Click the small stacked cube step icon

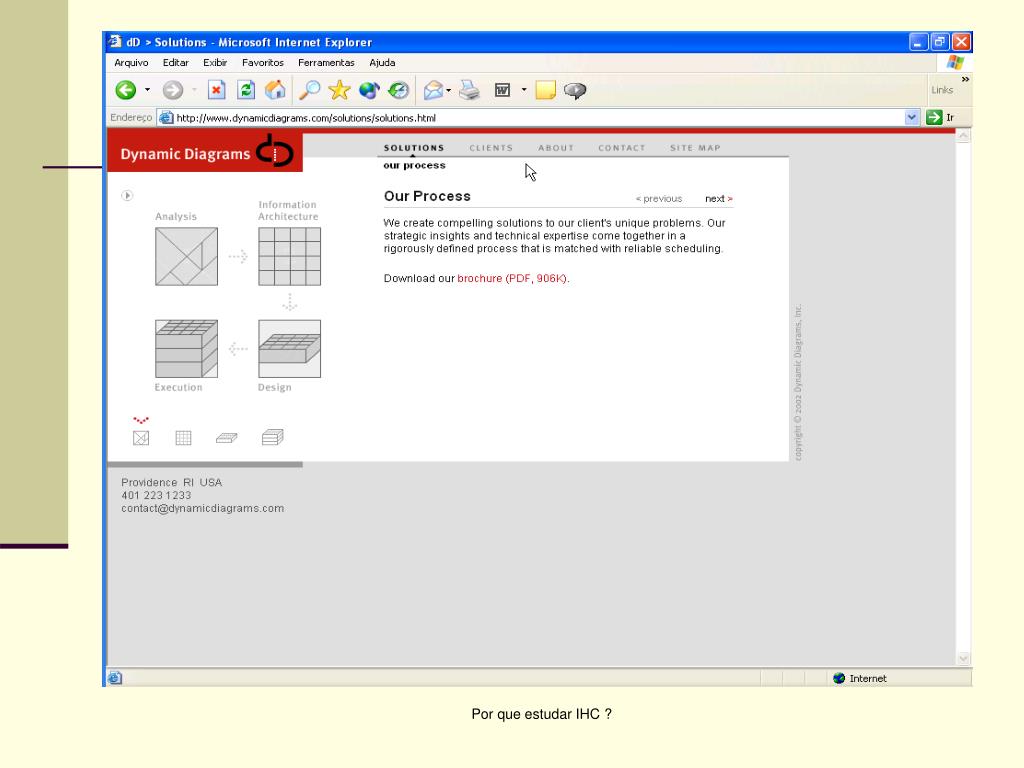pyautogui.click(x=272, y=437)
